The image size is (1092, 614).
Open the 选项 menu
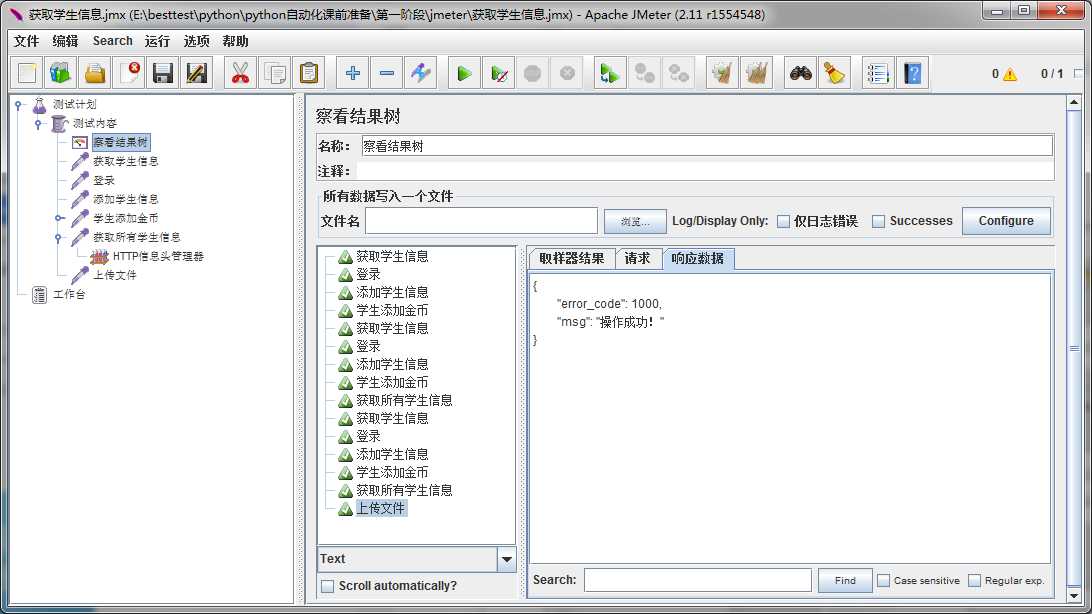point(196,41)
